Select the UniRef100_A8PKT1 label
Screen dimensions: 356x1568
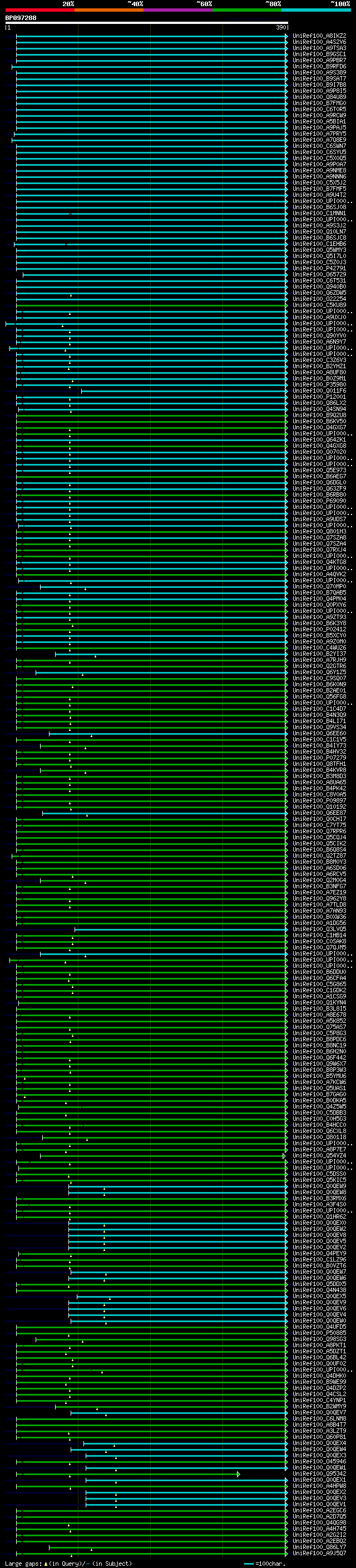pyautogui.click(x=319, y=1345)
